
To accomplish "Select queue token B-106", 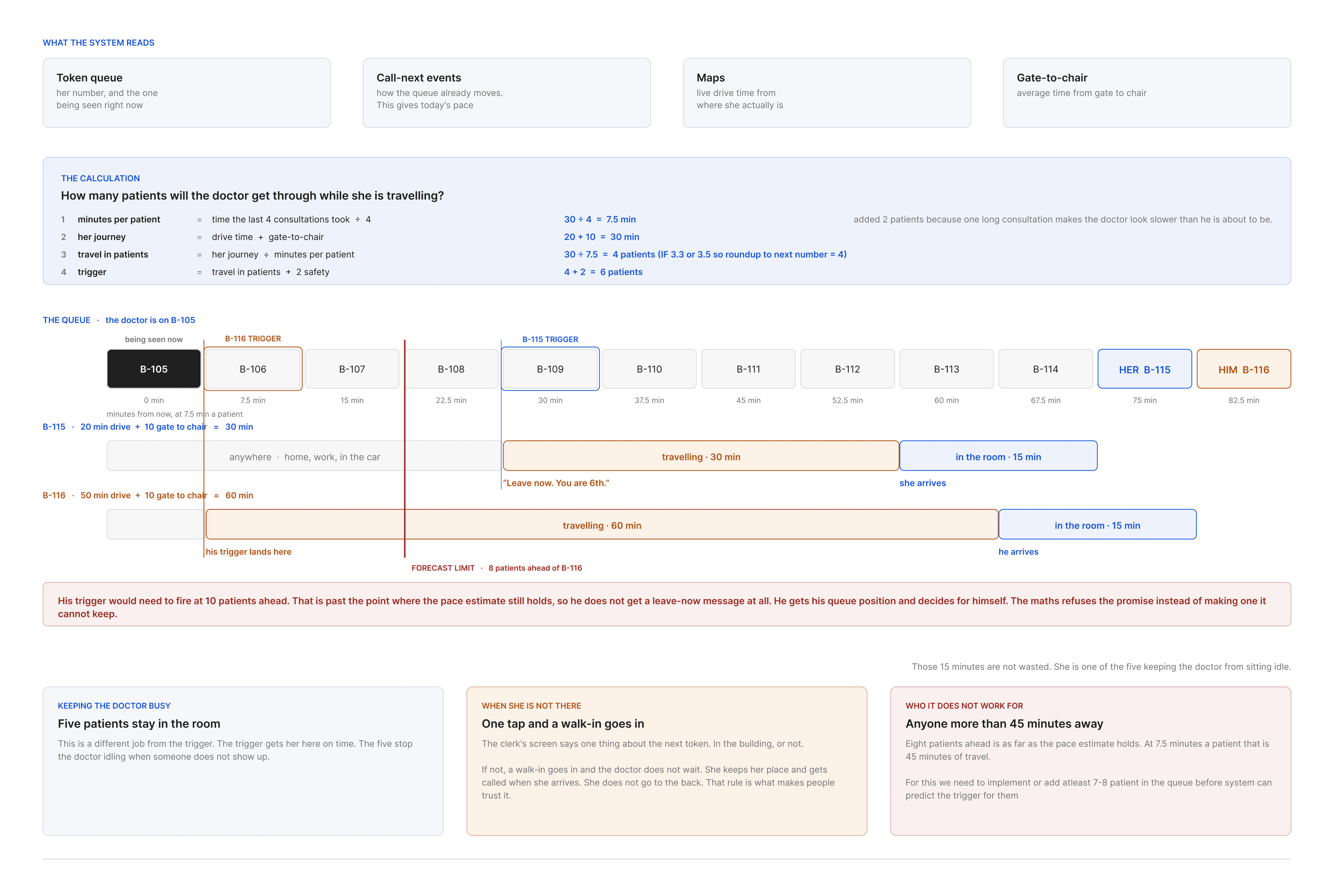I will click(x=253, y=369).
